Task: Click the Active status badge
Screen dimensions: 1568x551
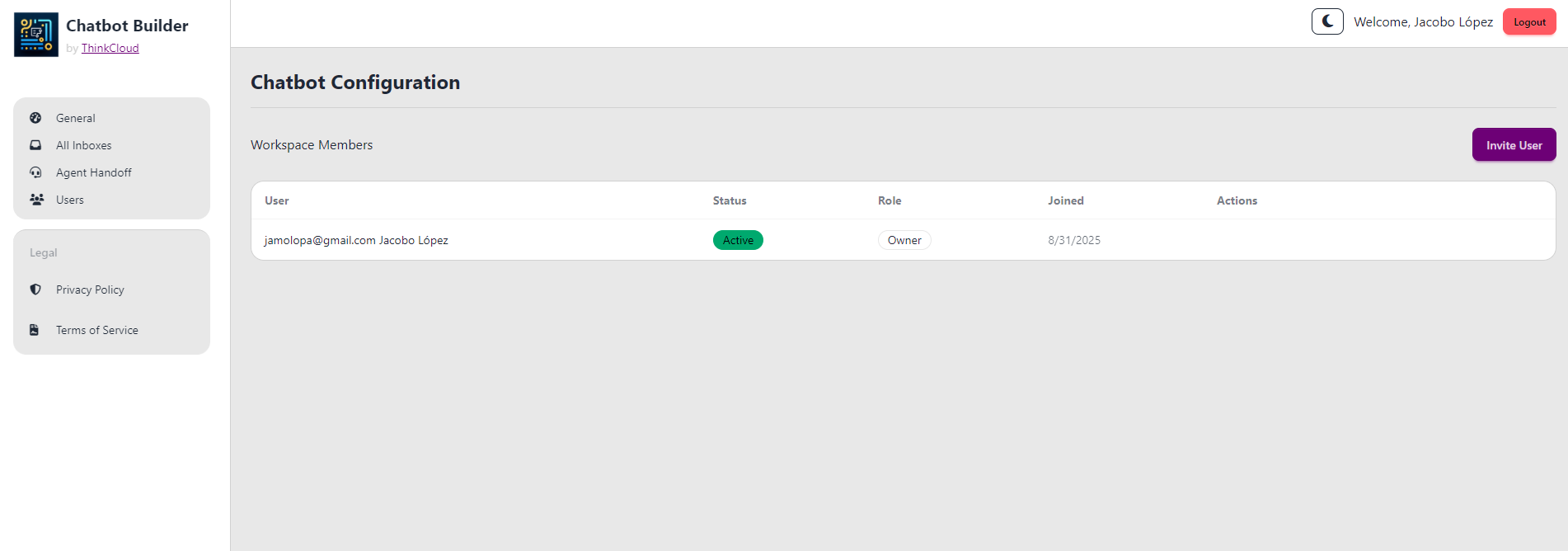Action: (738, 240)
